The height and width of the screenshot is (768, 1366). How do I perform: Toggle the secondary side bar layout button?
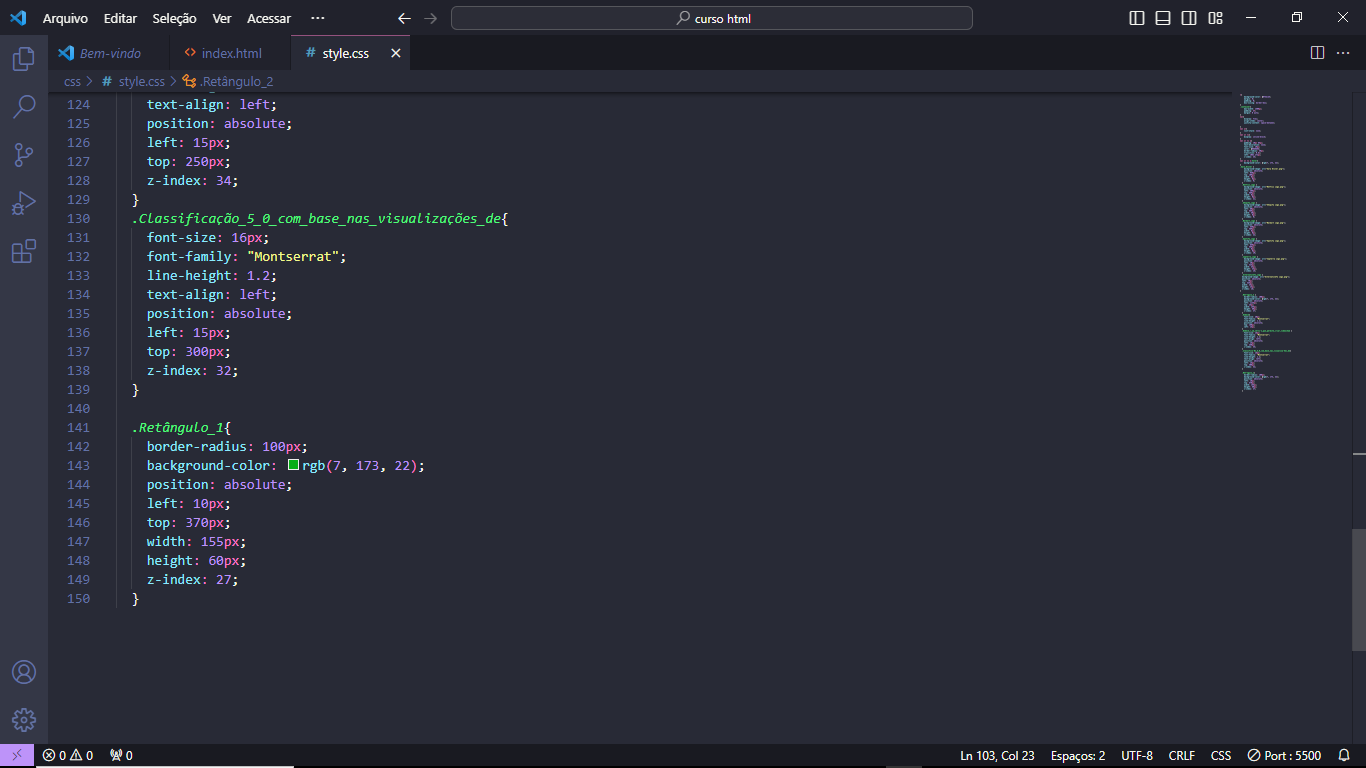[x=1189, y=18]
